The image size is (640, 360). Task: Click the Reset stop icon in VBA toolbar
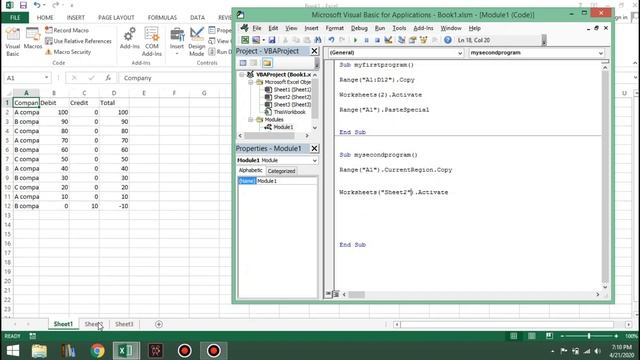click(377, 40)
